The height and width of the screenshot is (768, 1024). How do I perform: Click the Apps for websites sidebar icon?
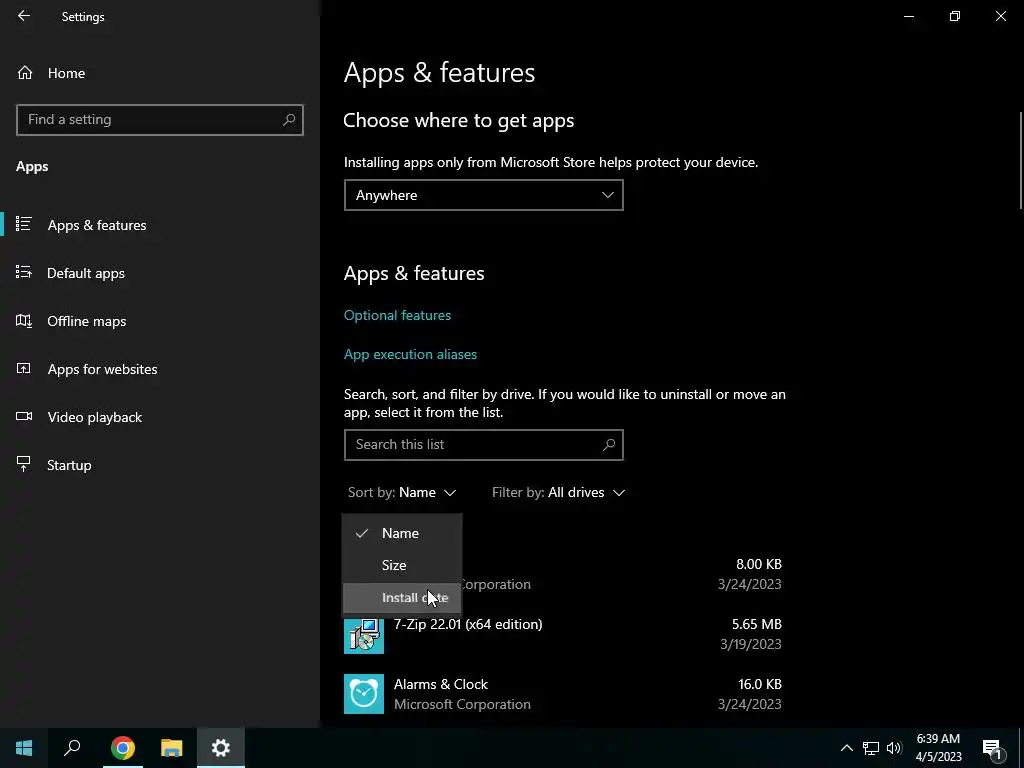pos(24,368)
